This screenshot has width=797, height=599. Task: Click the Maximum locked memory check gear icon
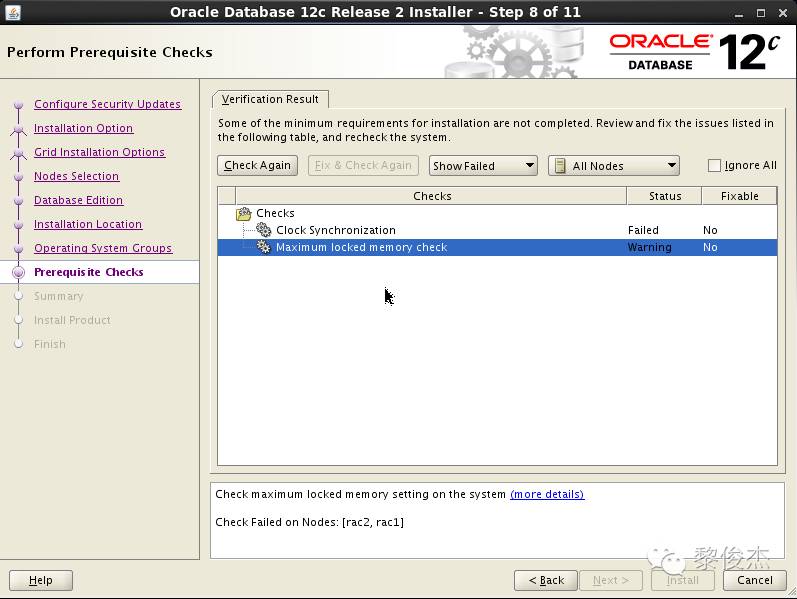(x=263, y=247)
